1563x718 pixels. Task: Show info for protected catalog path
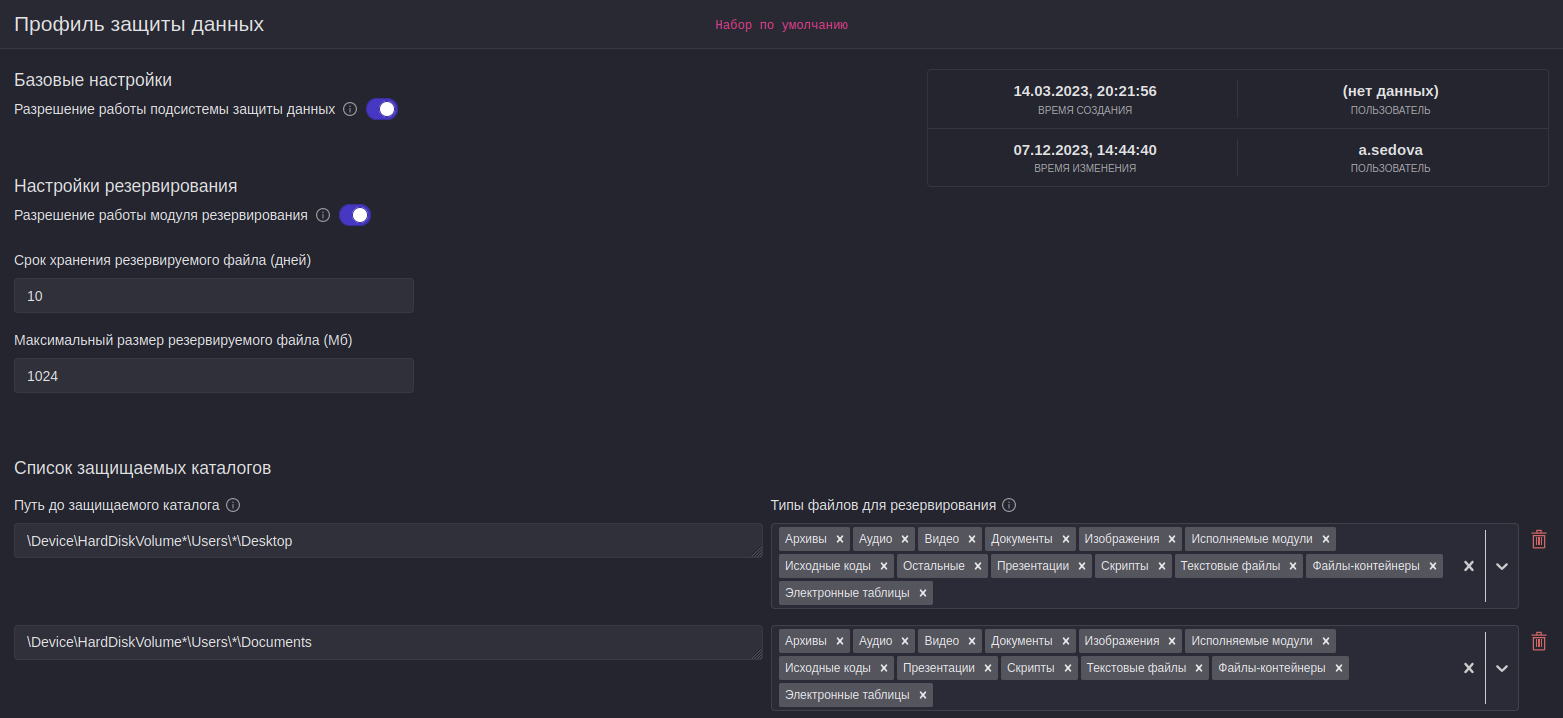(233, 505)
